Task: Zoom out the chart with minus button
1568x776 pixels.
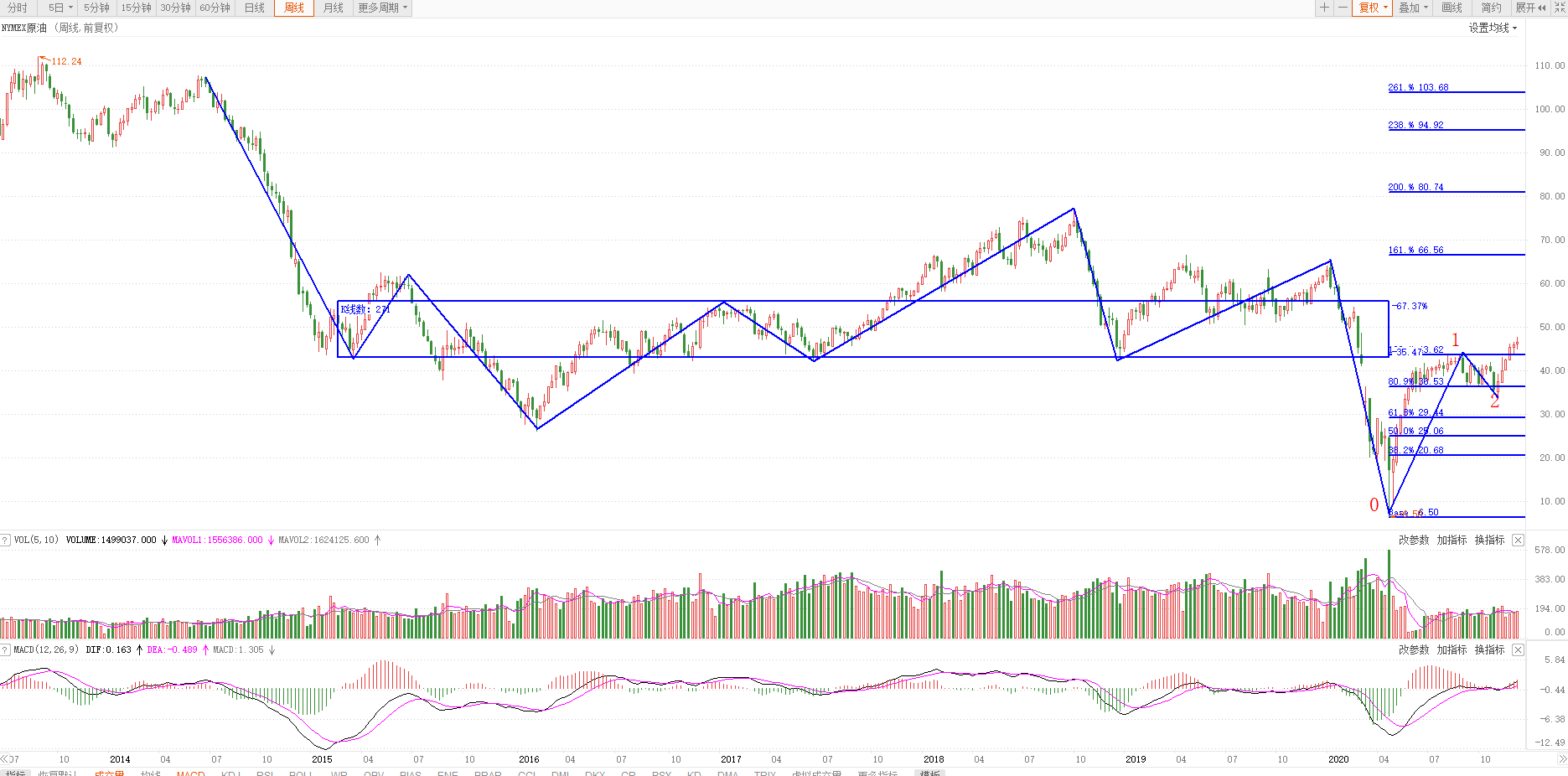Action: (x=1343, y=8)
